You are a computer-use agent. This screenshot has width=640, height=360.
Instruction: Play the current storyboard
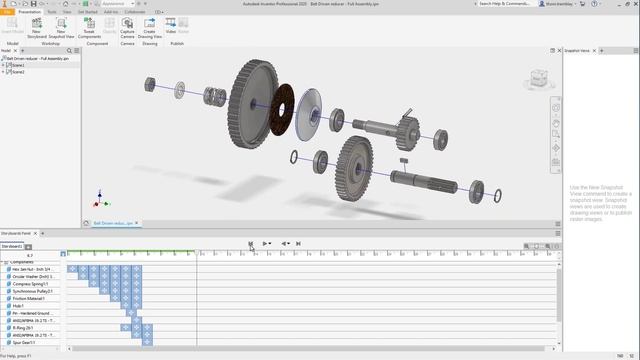tap(264, 244)
